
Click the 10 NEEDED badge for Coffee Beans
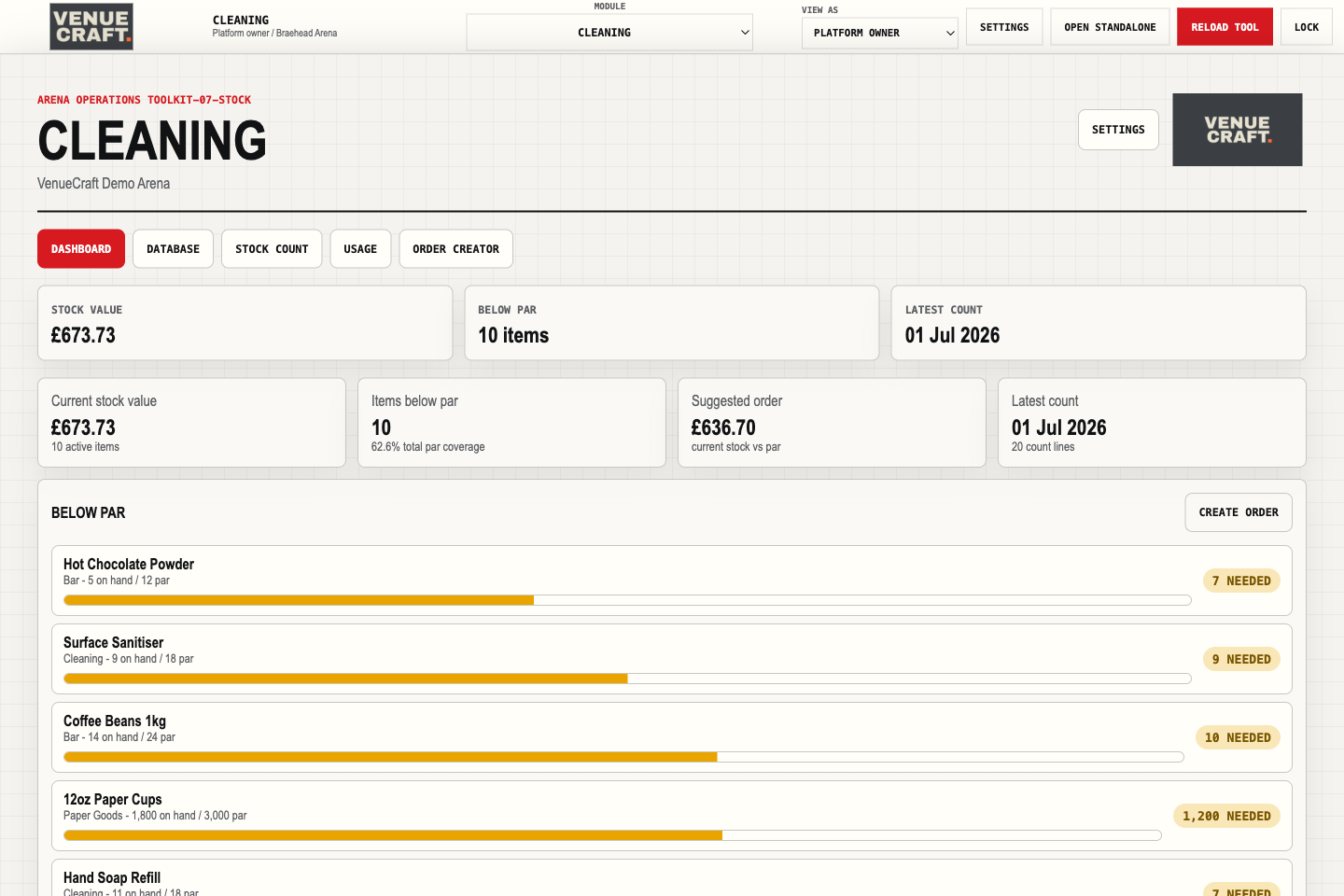[x=1238, y=737]
